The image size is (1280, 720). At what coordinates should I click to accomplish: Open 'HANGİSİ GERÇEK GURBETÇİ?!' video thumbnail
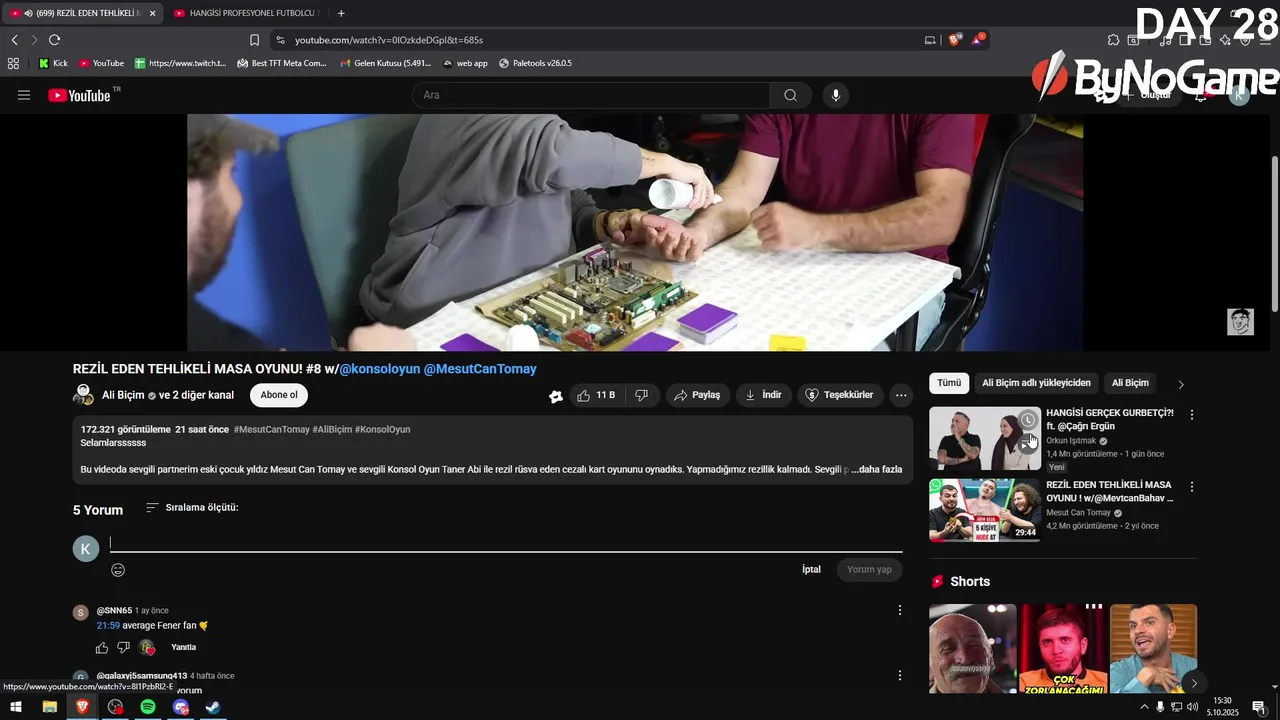pyautogui.click(x=984, y=438)
